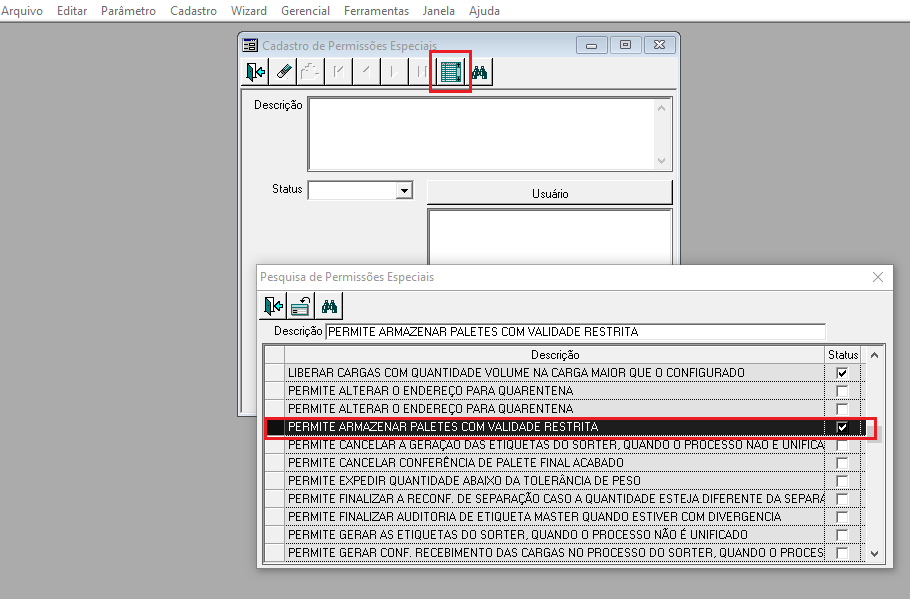
Task: Go to last record in Cadastro toolbar
Action: pyautogui.click(x=422, y=72)
